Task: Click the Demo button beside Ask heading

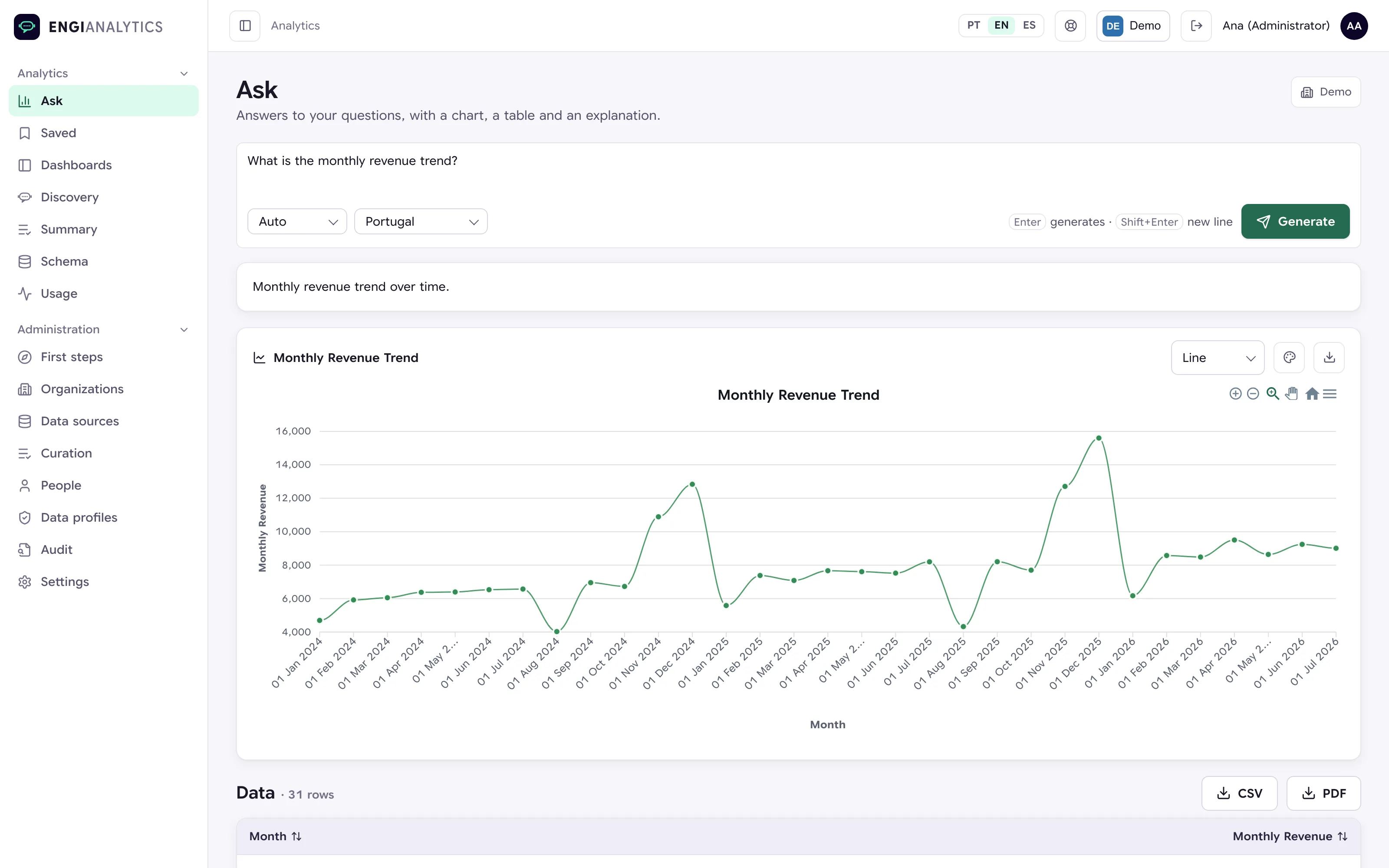Action: point(1325,92)
